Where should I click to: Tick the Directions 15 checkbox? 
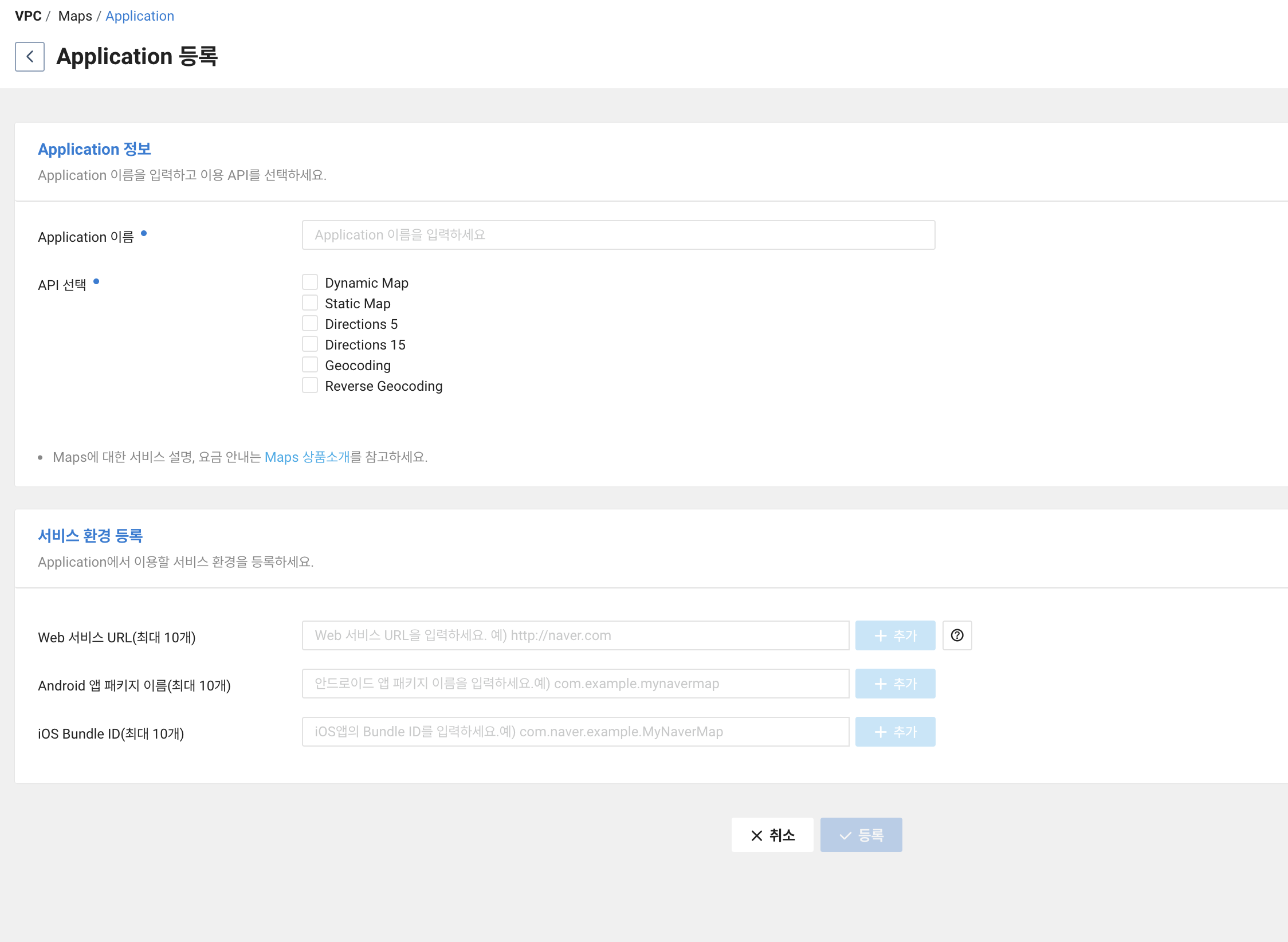click(310, 344)
